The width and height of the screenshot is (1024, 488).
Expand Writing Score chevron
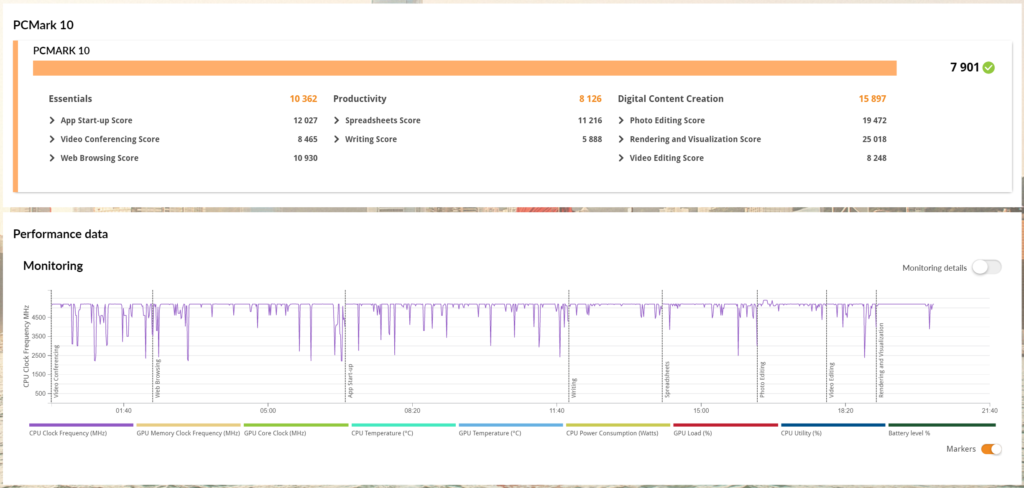(337, 139)
